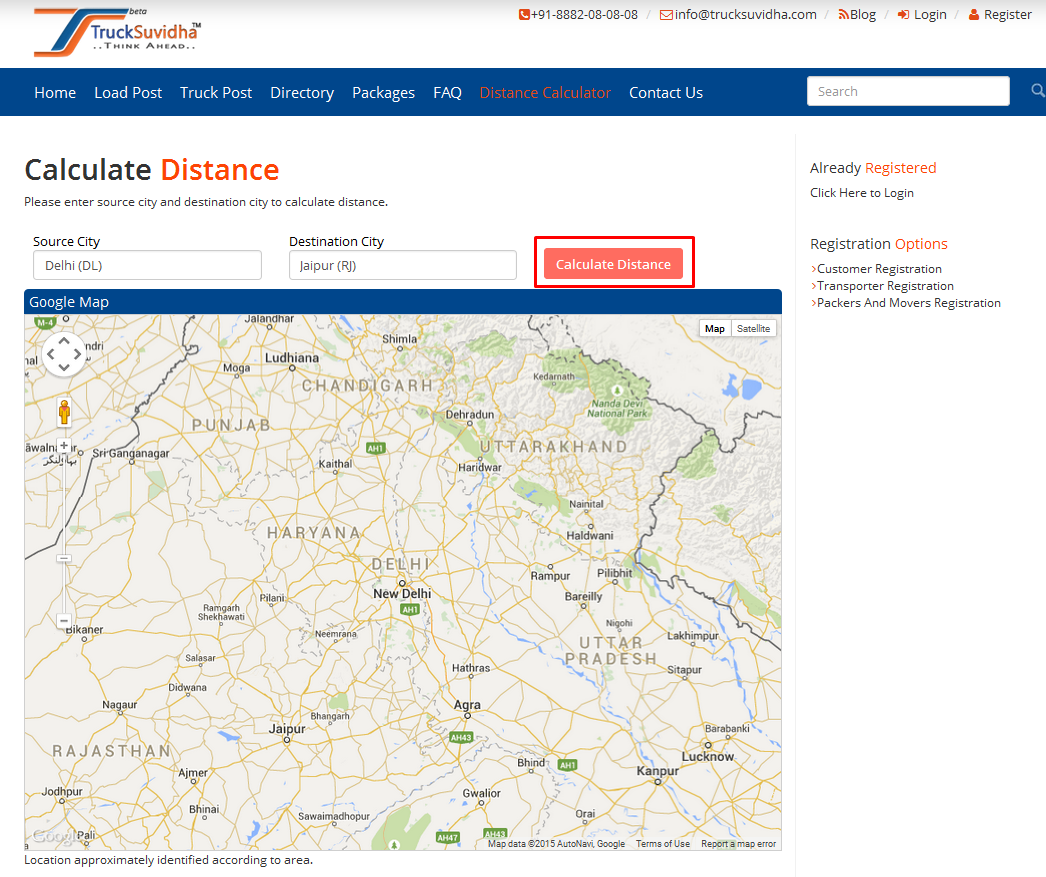Open Customer Registration link
Viewport: 1046px width, 877px height.
point(879,269)
